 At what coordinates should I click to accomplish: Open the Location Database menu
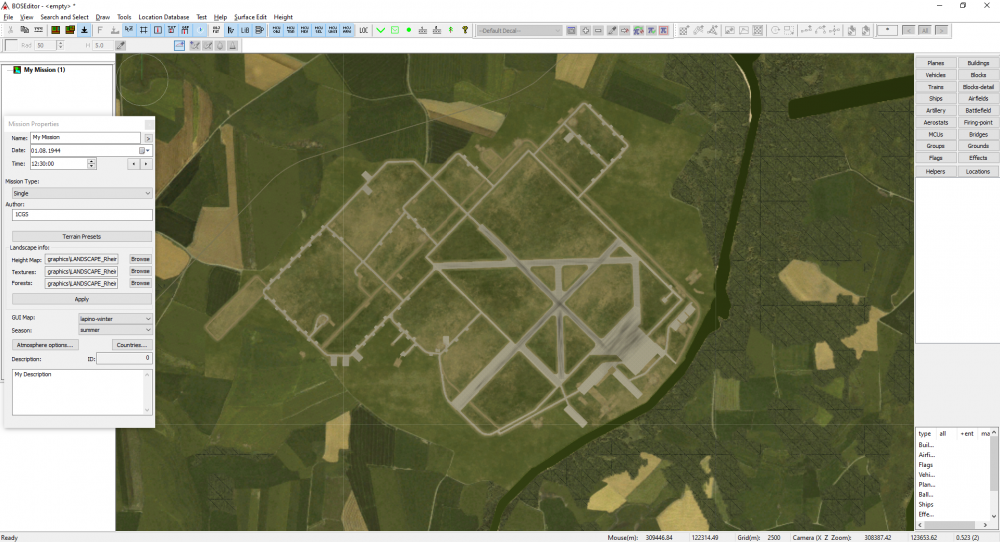(163, 17)
